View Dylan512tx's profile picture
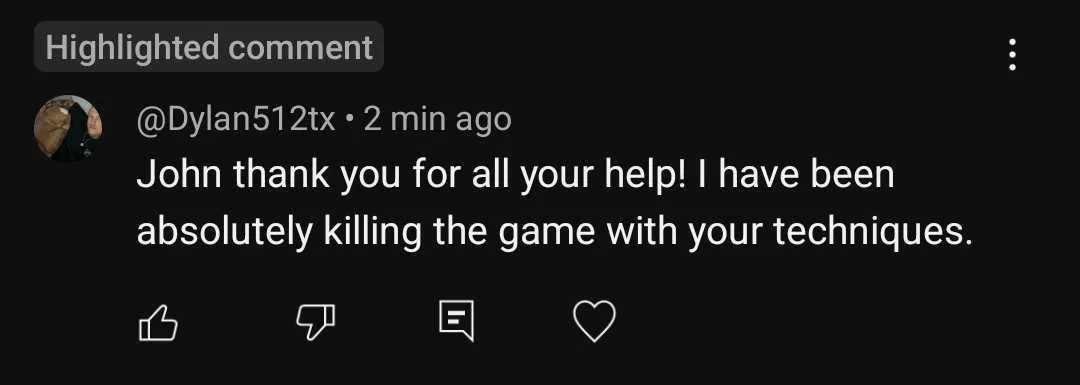1080x385 pixels. (68, 129)
